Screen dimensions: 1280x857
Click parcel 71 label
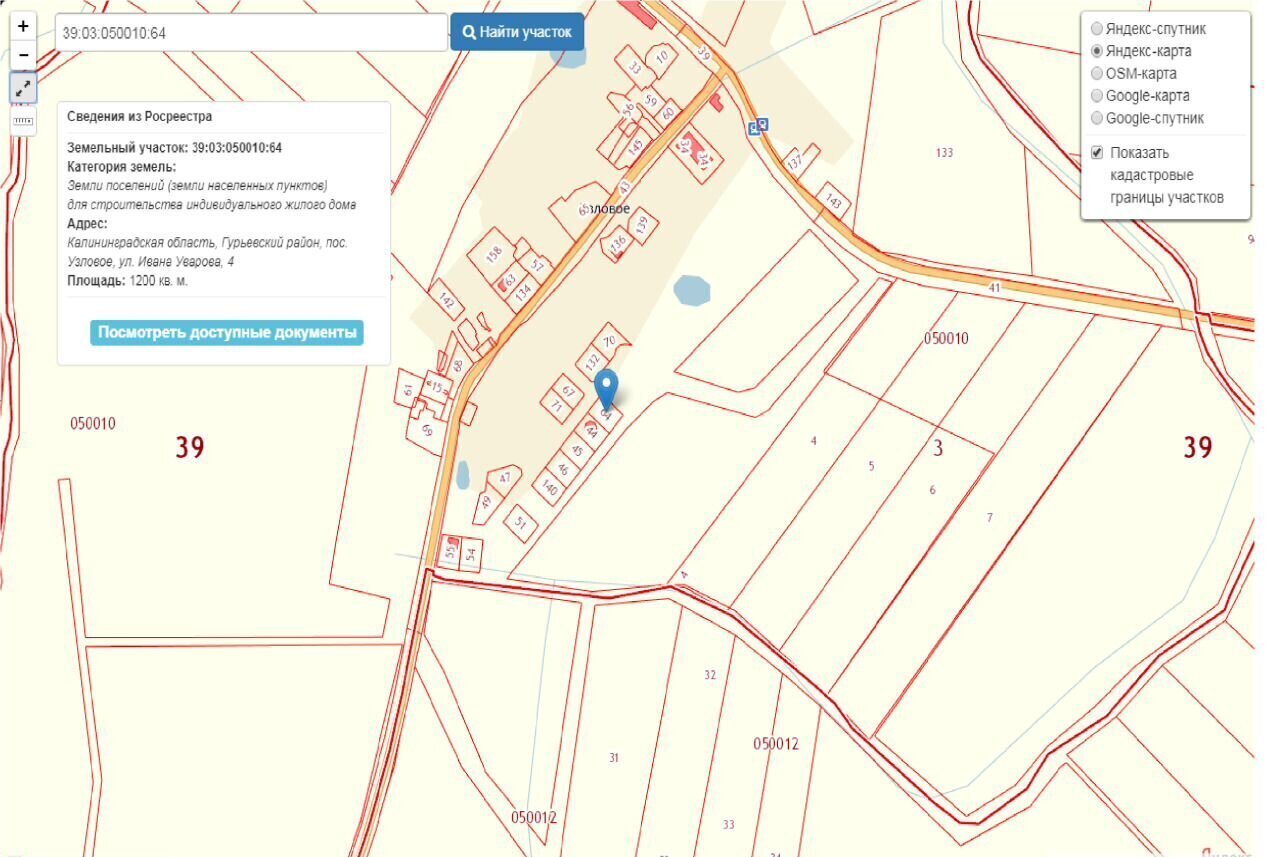[557, 407]
